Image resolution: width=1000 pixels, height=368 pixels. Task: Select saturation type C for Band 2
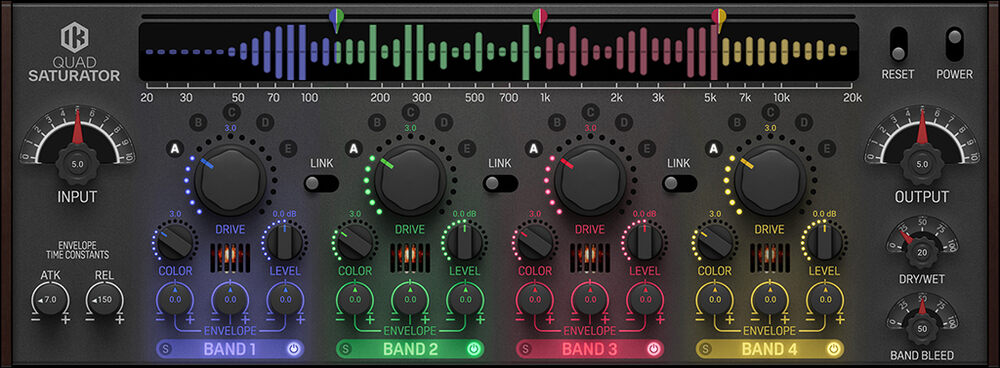pyautogui.click(x=410, y=113)
